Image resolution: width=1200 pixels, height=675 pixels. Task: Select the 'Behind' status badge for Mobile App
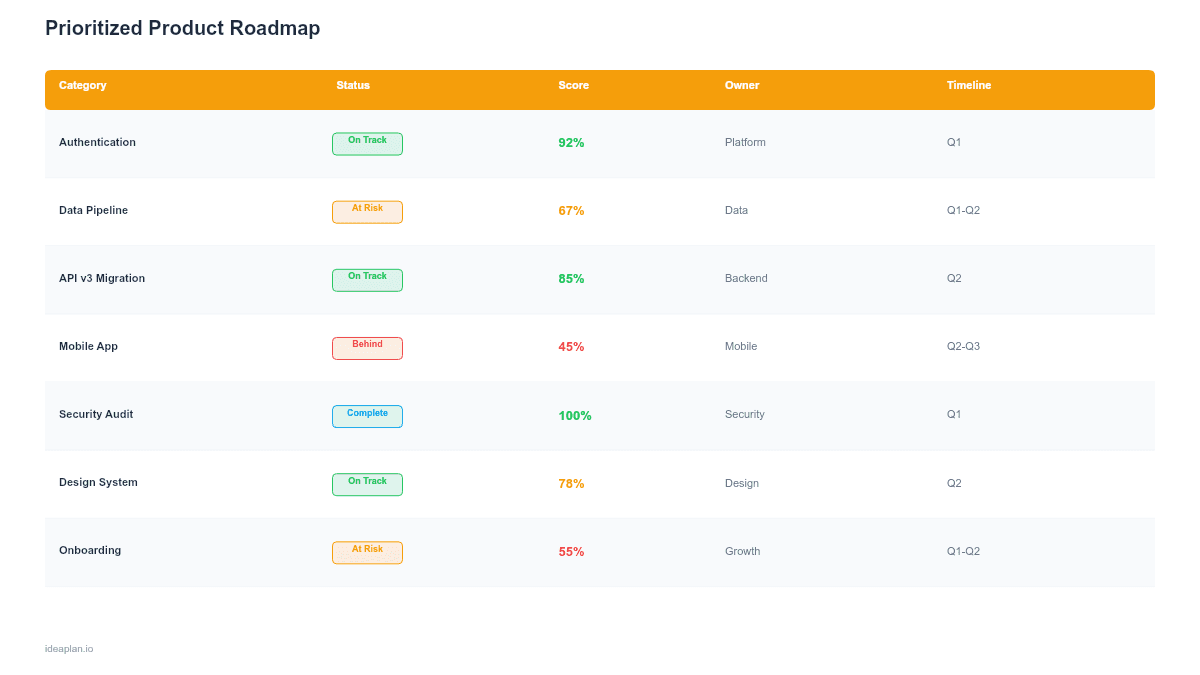click(x=367, y=348)
